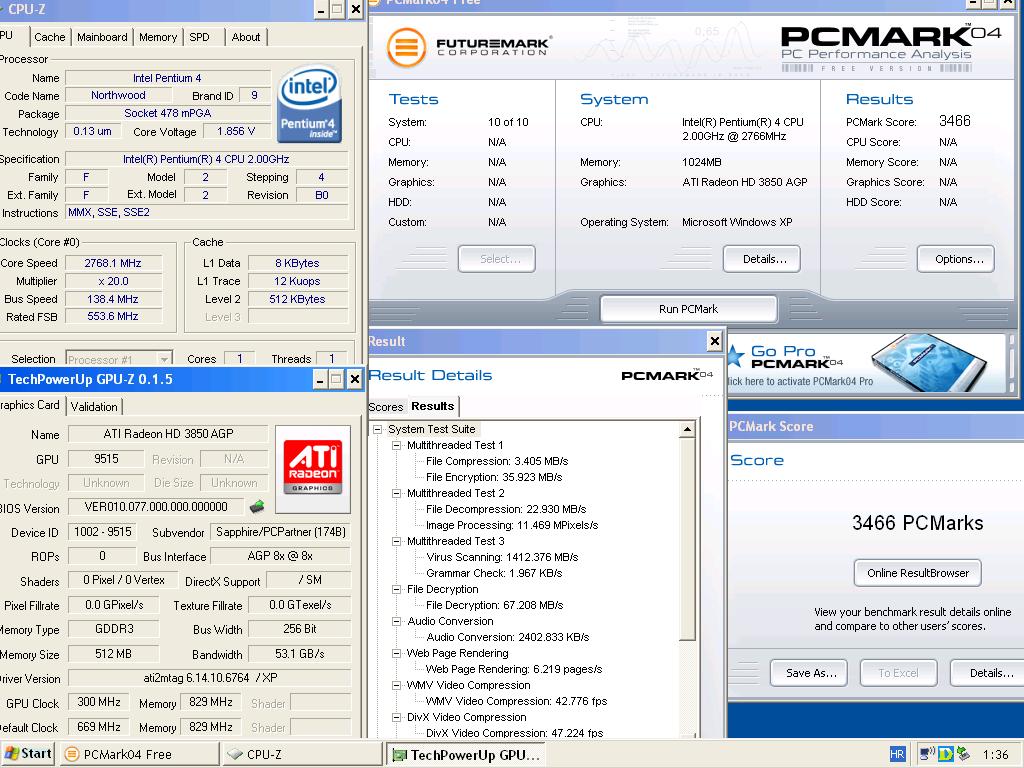Image resolution: width=1024 pixels, height=768 pixels.
Task: Click the score window Details... button
Action: 987,673
